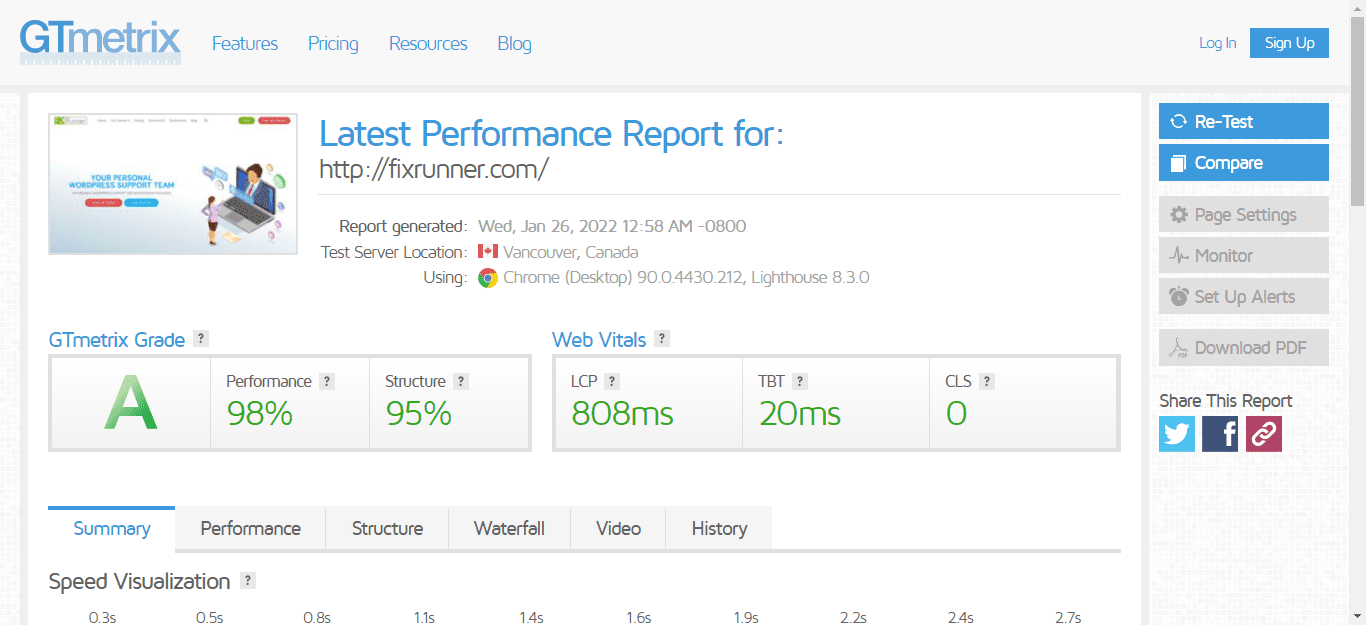Open Features menu
The height and width of the screenshot is (625, 1366).
click(245, 43)
